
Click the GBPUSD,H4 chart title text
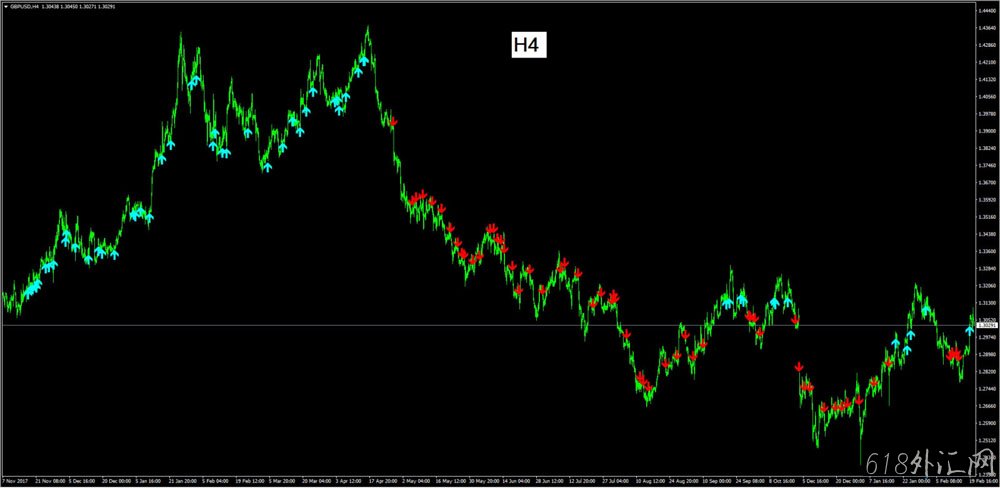pos(22,6)
